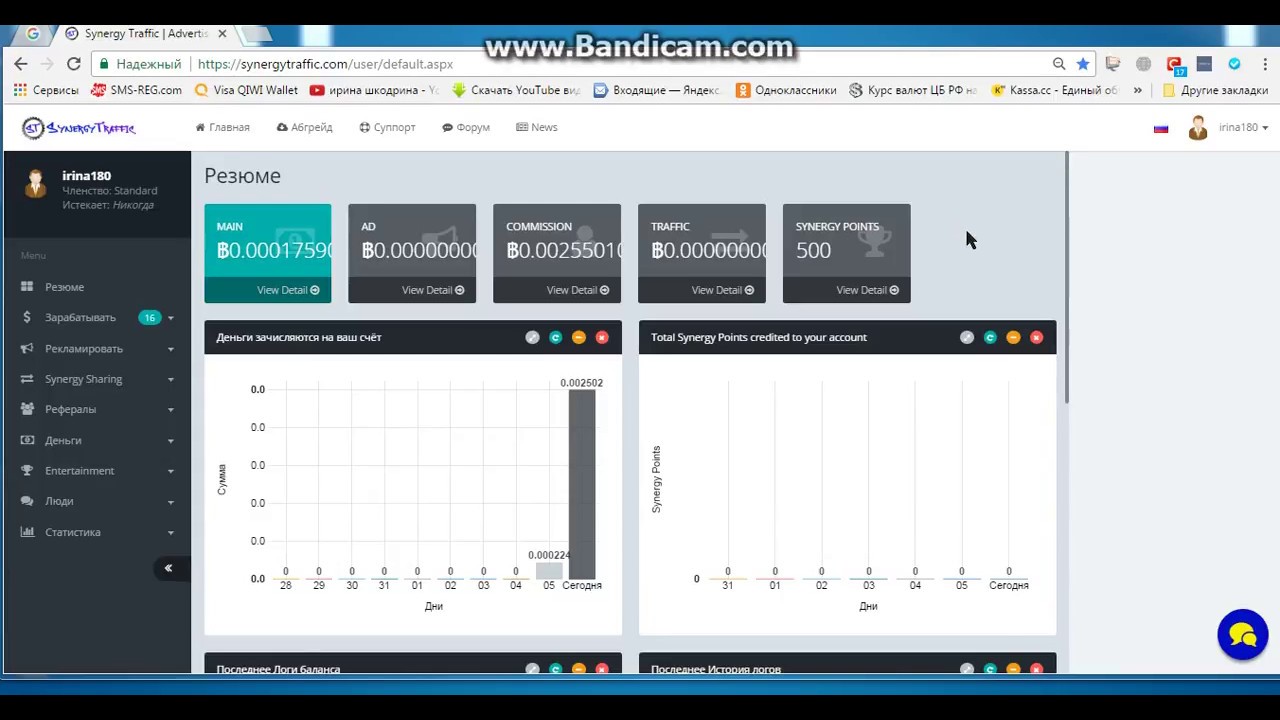Image resolution: width=1280 pixels, height=720 pixels.
Task: Open the Суппорт nav item
Action: [387, 128]
